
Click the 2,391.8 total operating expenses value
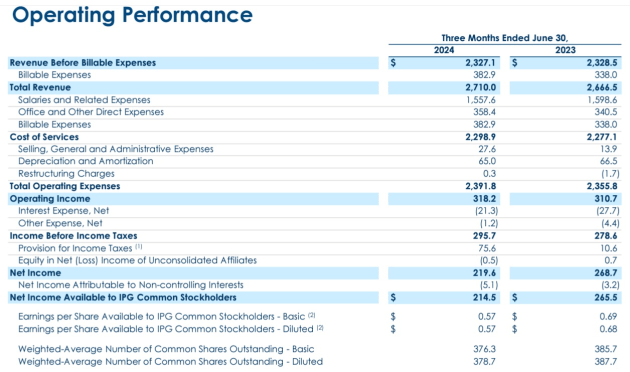[x=481, y=186]
